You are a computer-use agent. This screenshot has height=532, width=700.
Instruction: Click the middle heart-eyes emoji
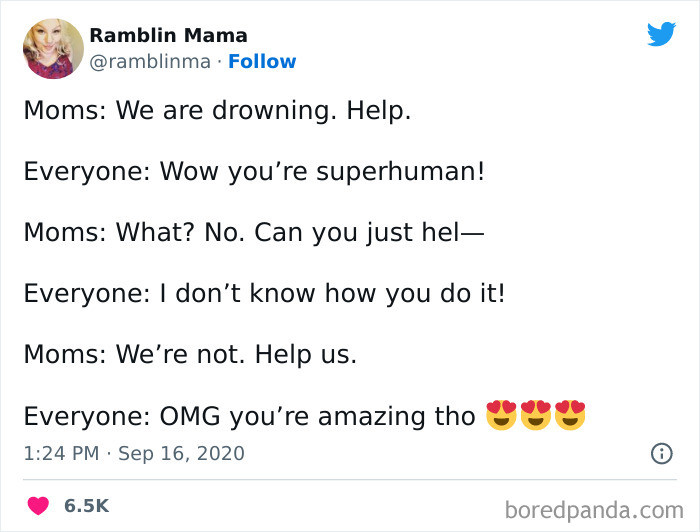click(x=535, y=415)
